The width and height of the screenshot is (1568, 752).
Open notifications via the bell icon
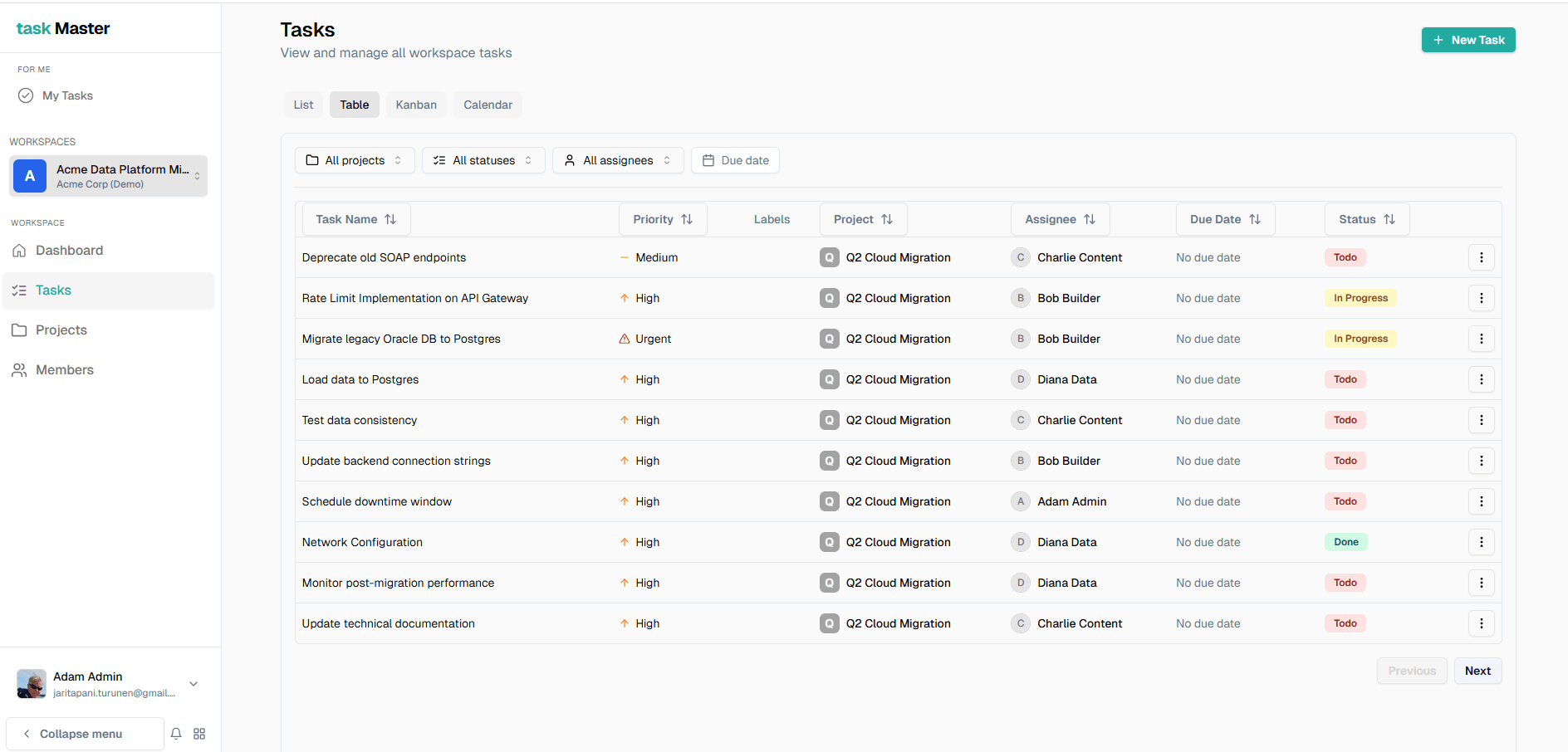(x=175, y=734)
